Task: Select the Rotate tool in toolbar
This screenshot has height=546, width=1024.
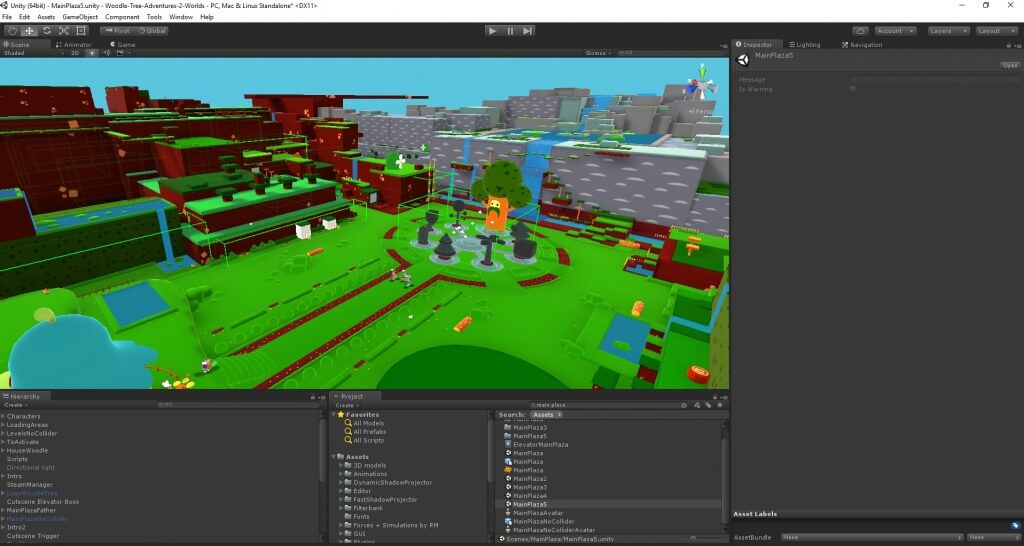Action: pyautogui.click(x=47, y=31)
